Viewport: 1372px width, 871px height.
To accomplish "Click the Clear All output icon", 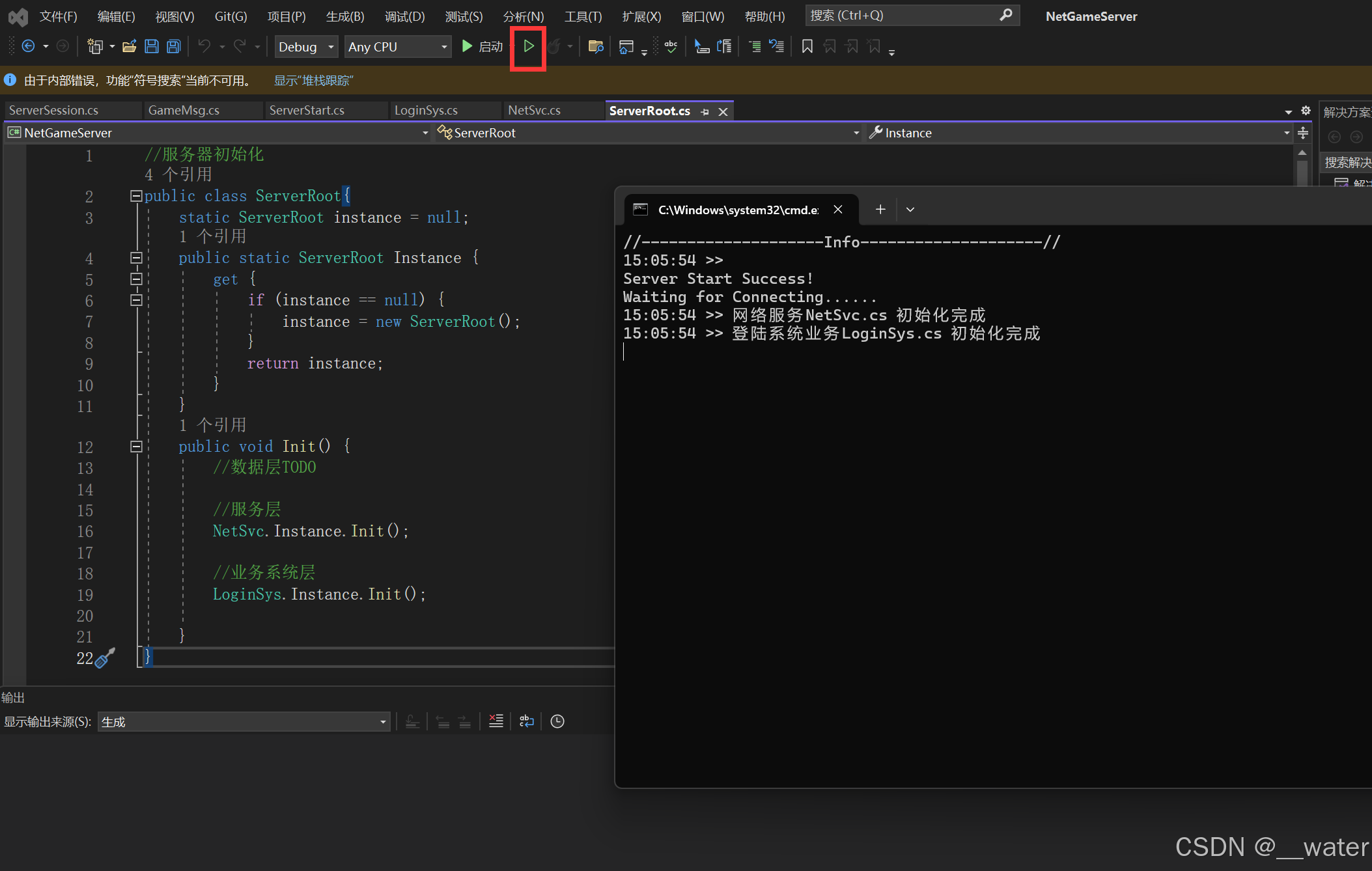I will tap(496, 721).
